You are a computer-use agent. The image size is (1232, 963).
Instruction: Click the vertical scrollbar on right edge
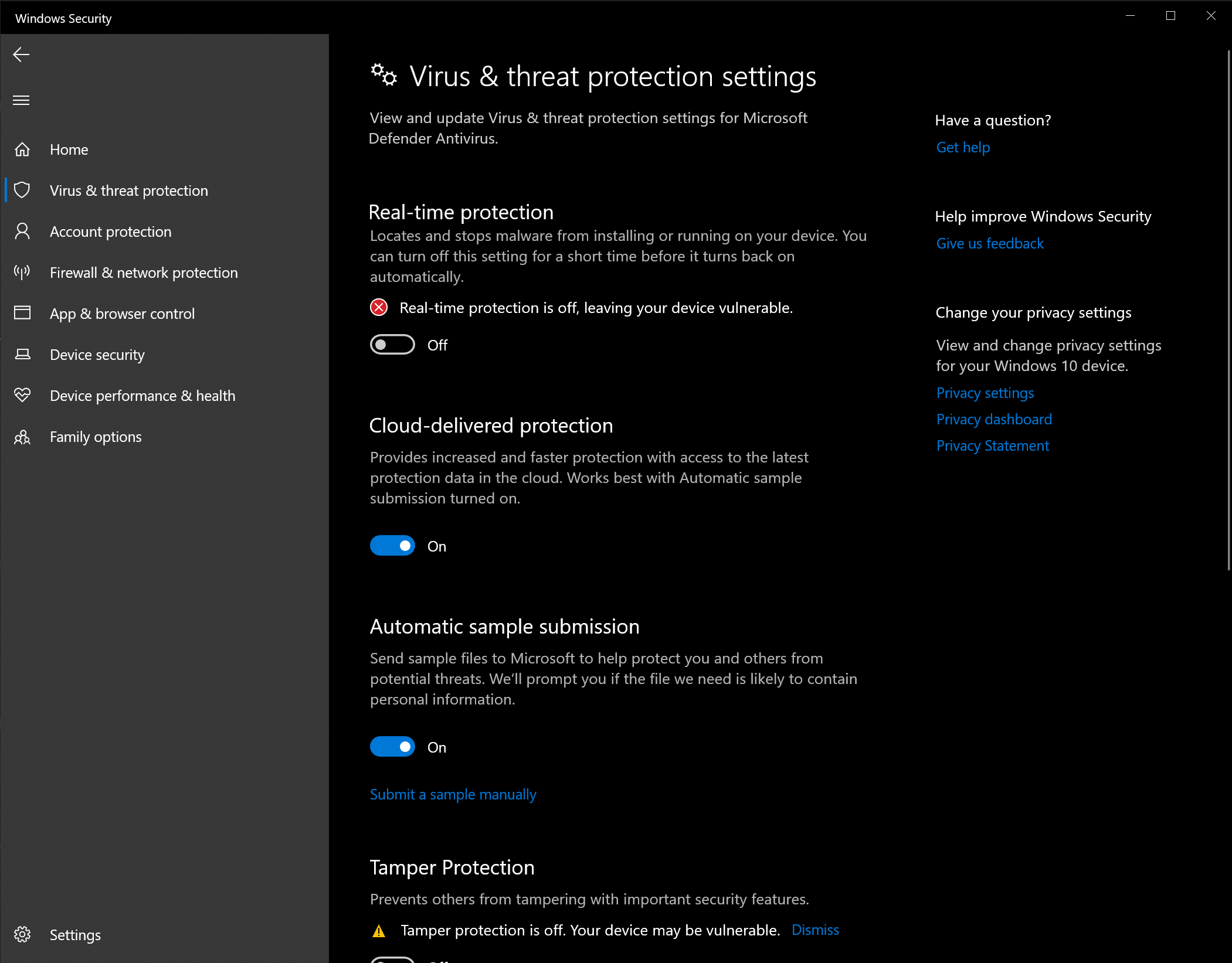(1228, 311)
